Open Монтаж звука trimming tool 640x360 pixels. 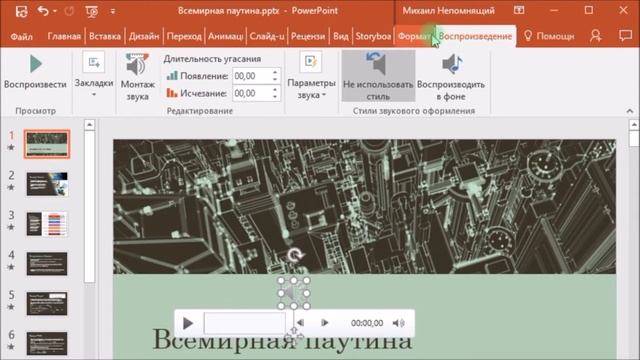(138, 77)
